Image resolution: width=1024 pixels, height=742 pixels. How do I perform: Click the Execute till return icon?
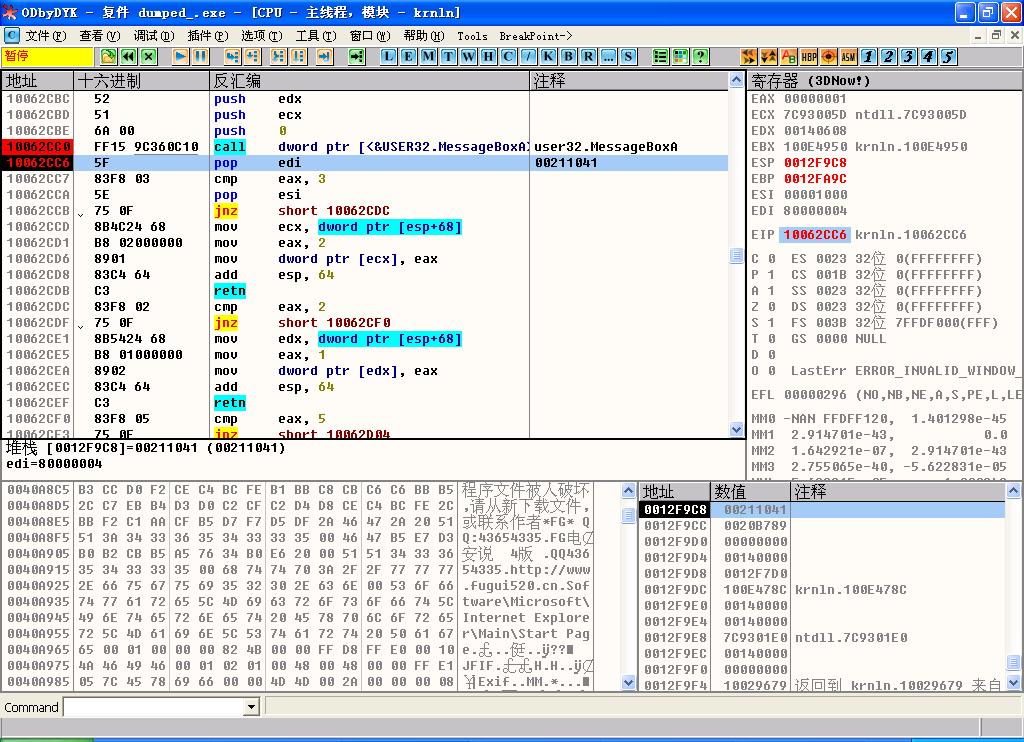pos(325,57)
